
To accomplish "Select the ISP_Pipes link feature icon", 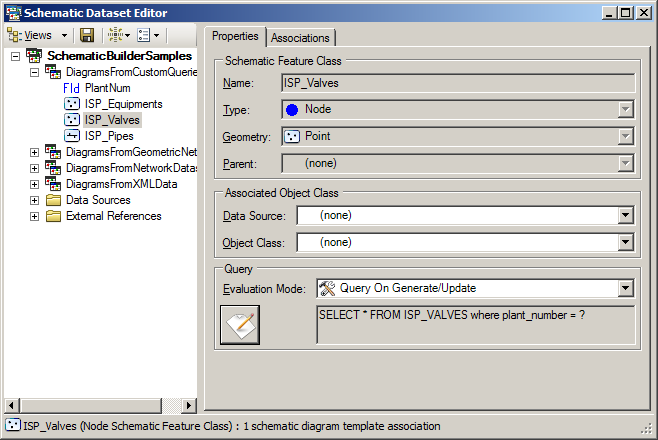I will tap(72, 136).
